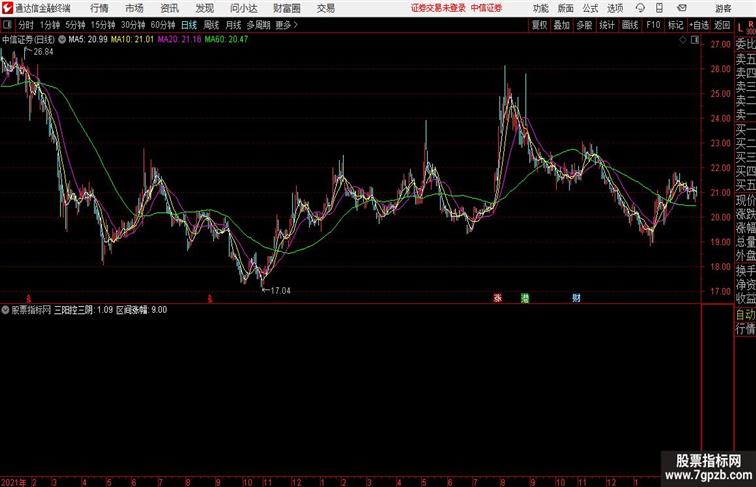Select the 周线 weekly period
This screenshot has width=756, height=487.
click(211, 25)
